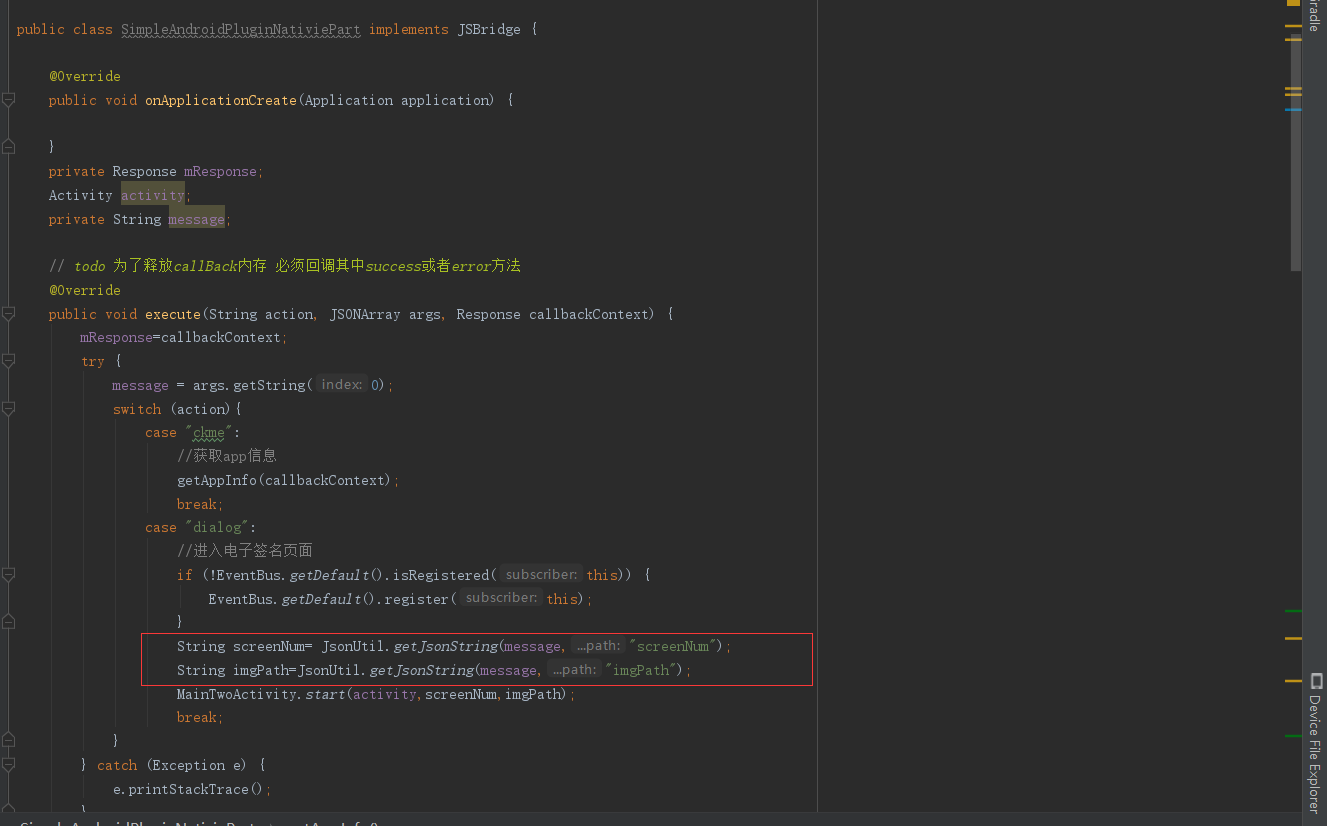The height and width of the screenshot is (826, 1327).
Task: Open the Gradle tool window tab
Action: 1315,16
